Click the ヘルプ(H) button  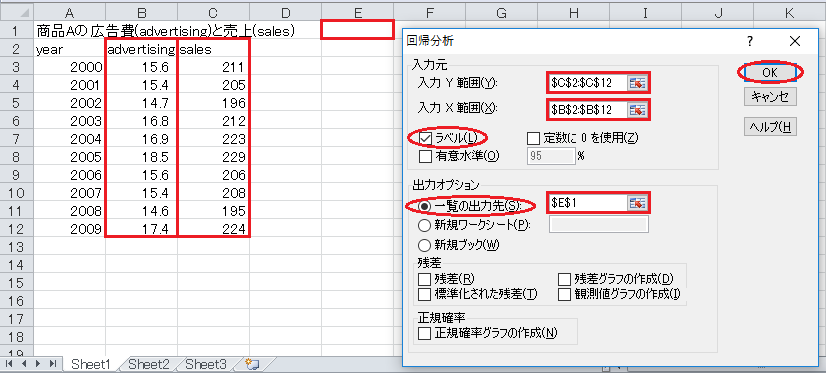pos(770,127)
